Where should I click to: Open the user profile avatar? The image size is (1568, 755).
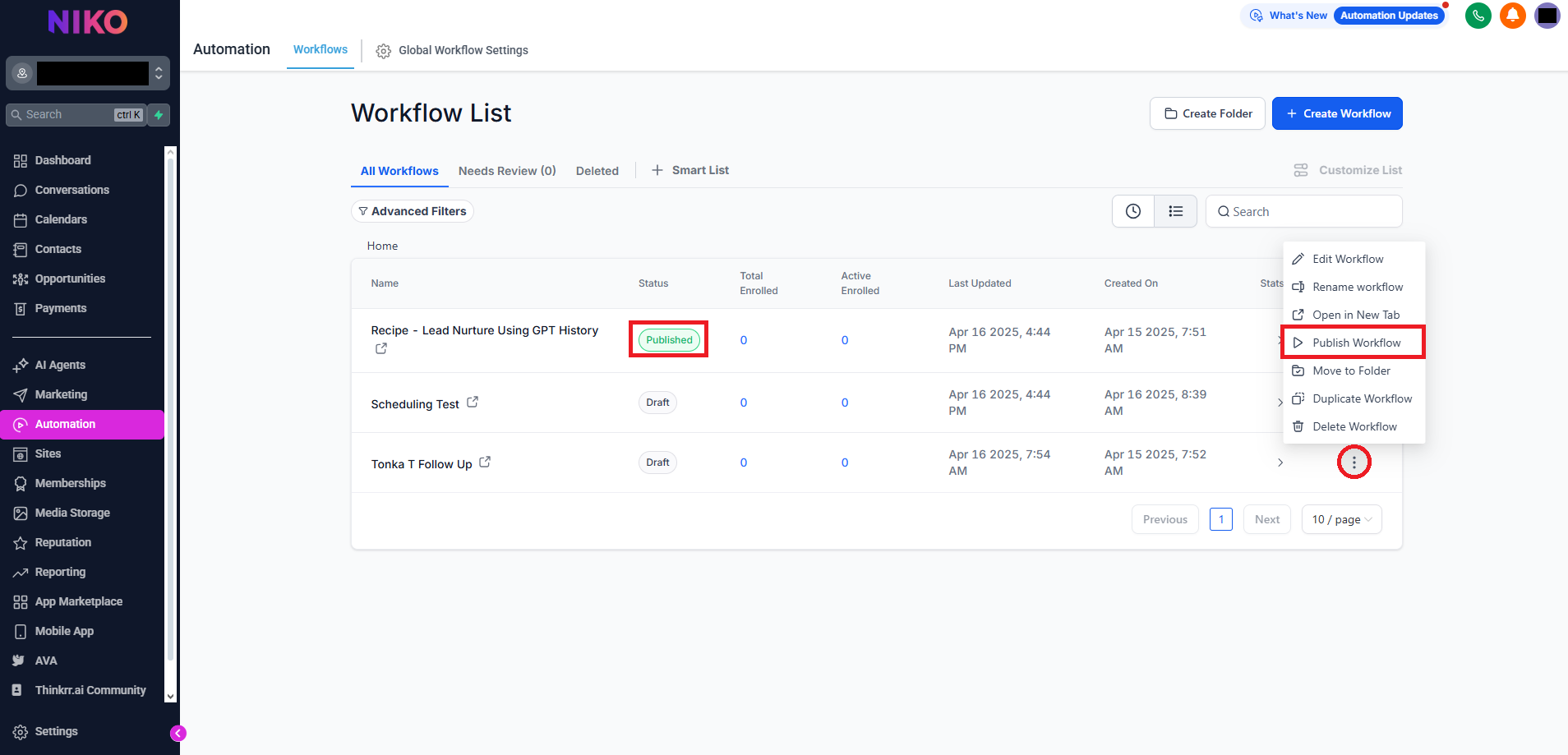(1547, 16)
